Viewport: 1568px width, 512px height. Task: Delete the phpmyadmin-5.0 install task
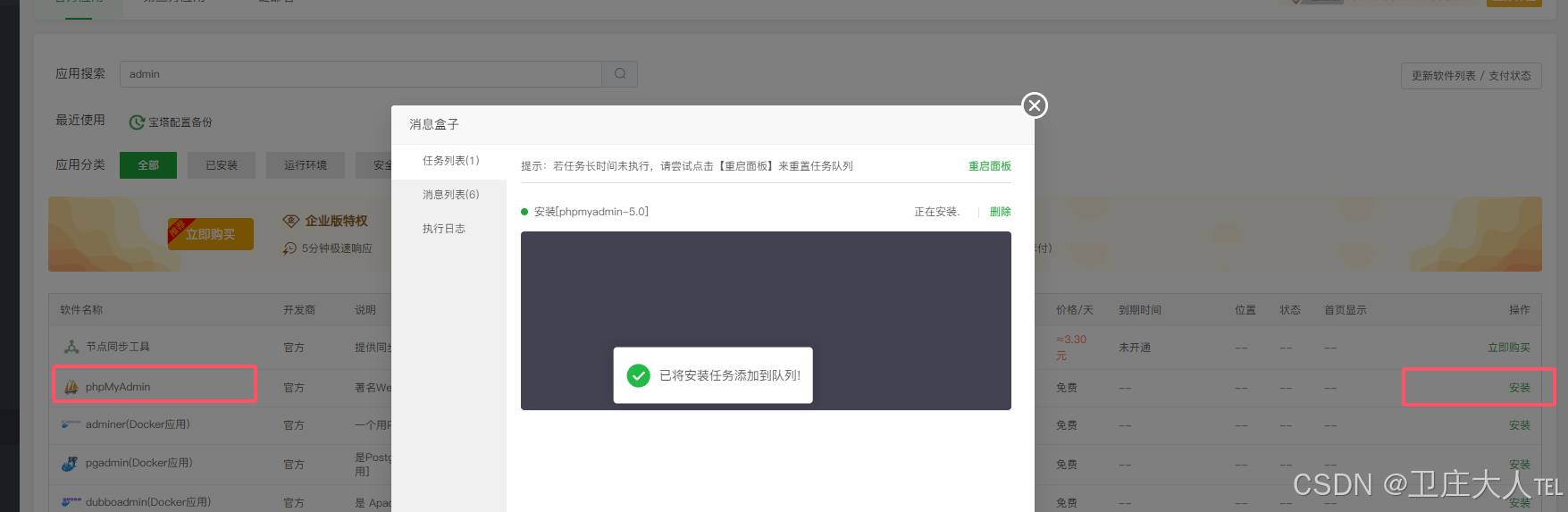pos(1001,212)
